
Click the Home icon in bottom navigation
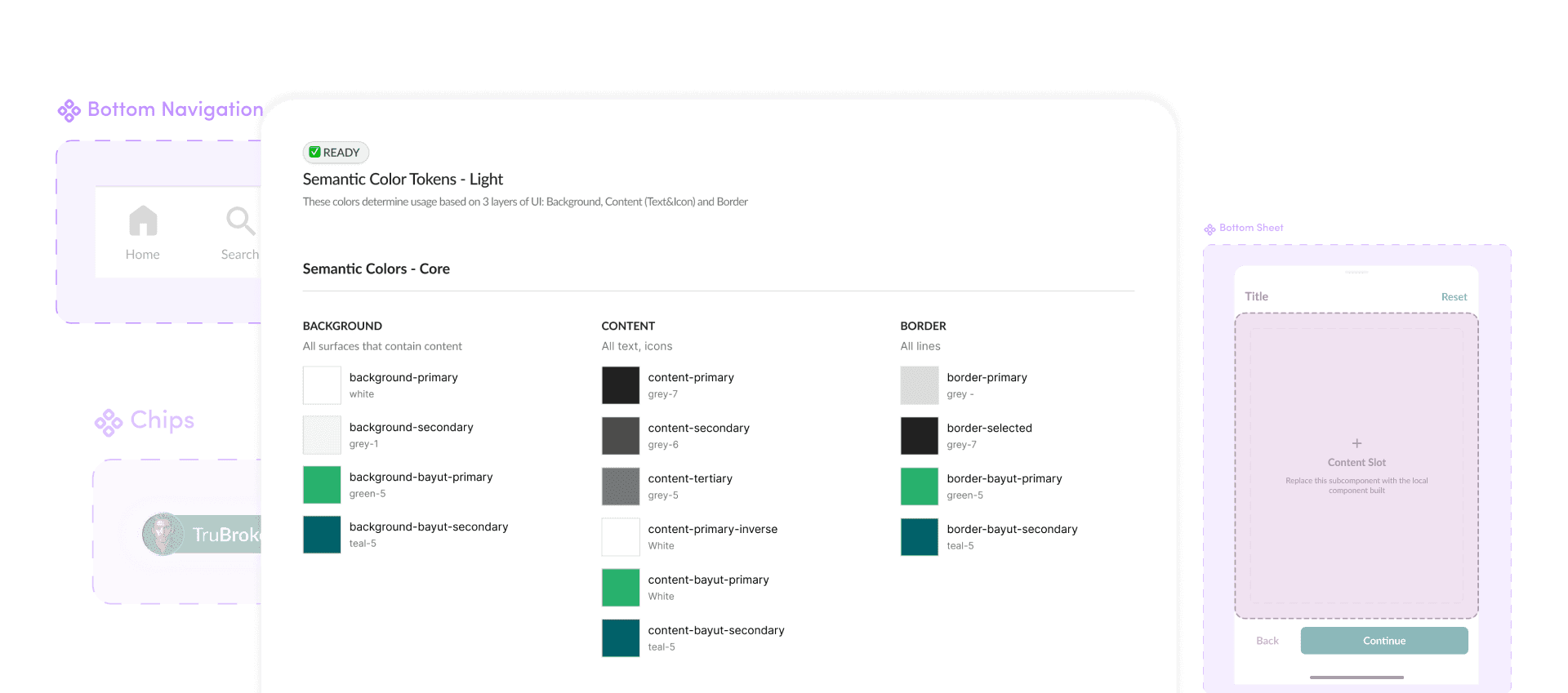[x=143, y=220]
